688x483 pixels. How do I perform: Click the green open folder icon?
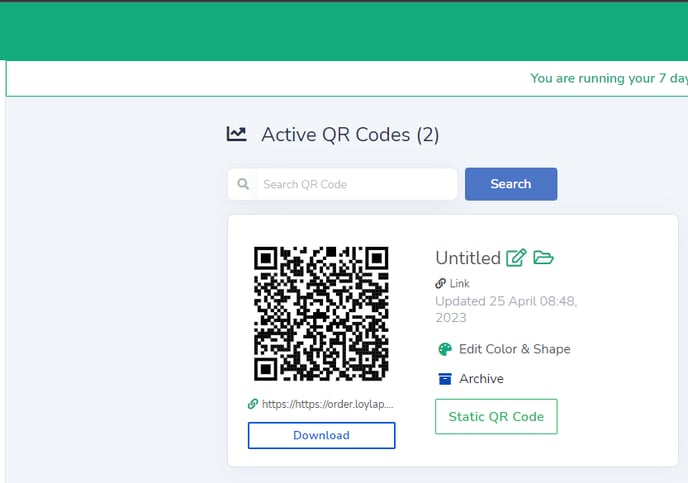coord(543,258)
